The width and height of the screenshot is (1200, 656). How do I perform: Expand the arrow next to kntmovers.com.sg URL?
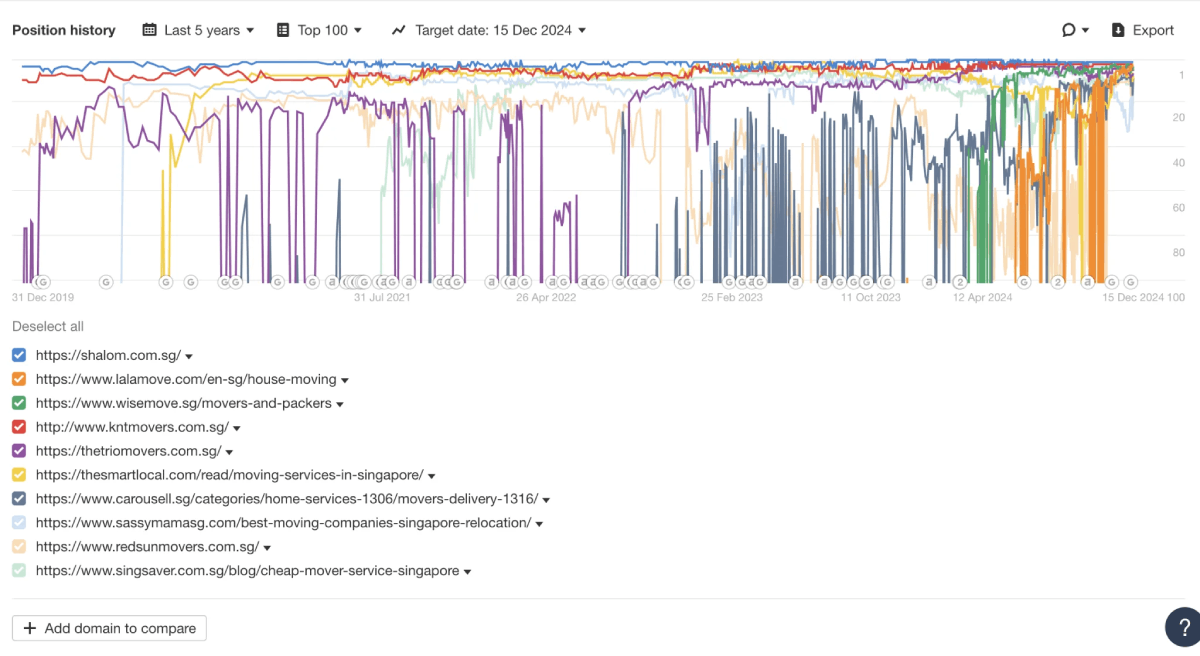(x=237, y=428)
